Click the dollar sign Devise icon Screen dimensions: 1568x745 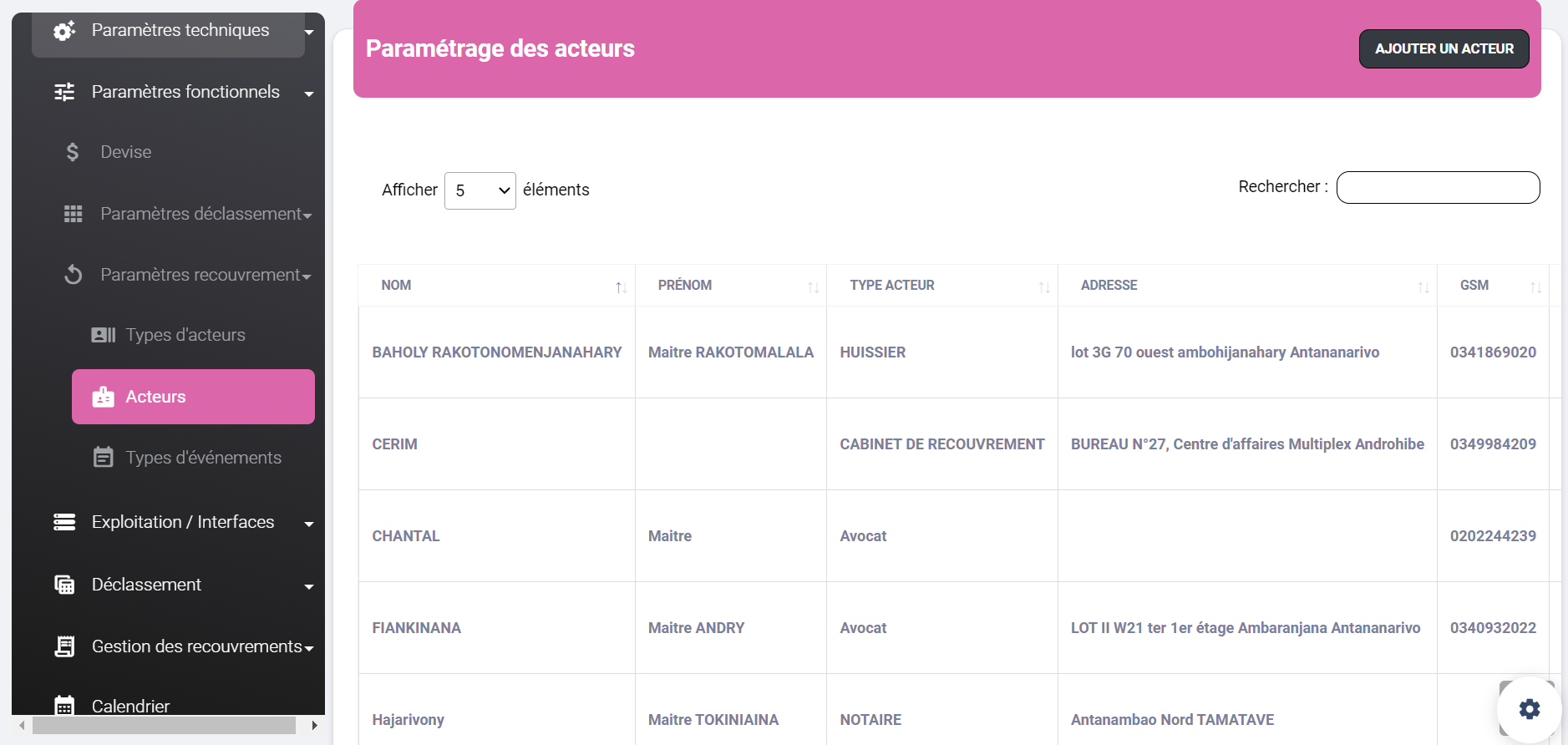[x=73, y=152]
